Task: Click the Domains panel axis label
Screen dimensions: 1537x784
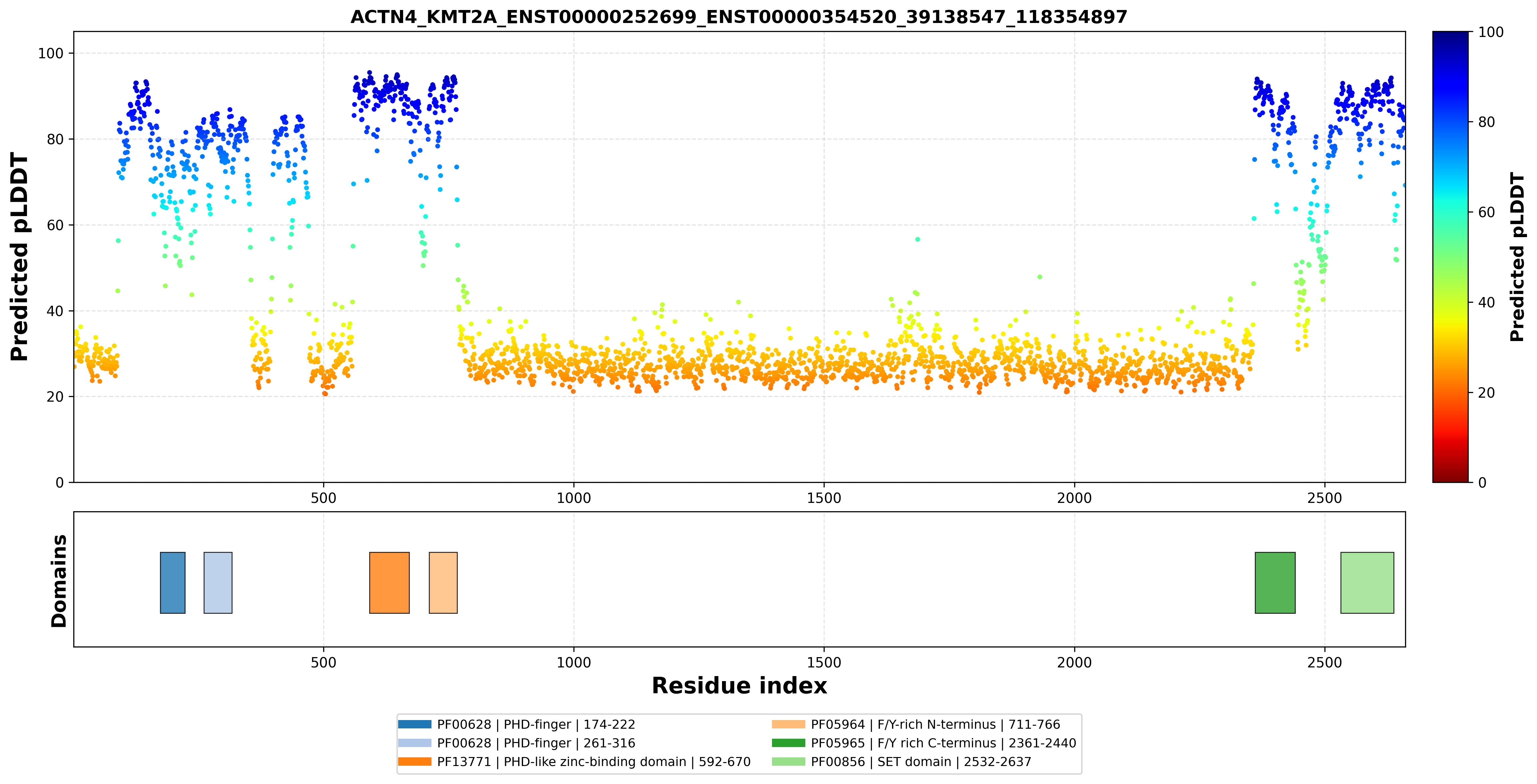Action: pyautogui.click(x=59, y=581)
